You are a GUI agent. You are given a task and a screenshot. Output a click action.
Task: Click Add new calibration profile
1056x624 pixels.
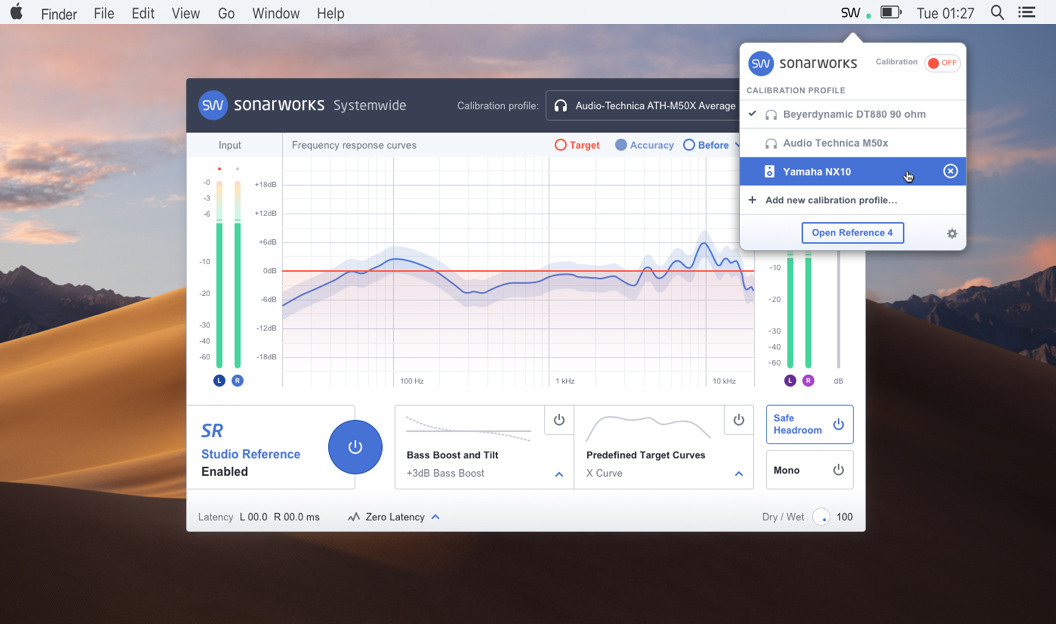(853, 200)
